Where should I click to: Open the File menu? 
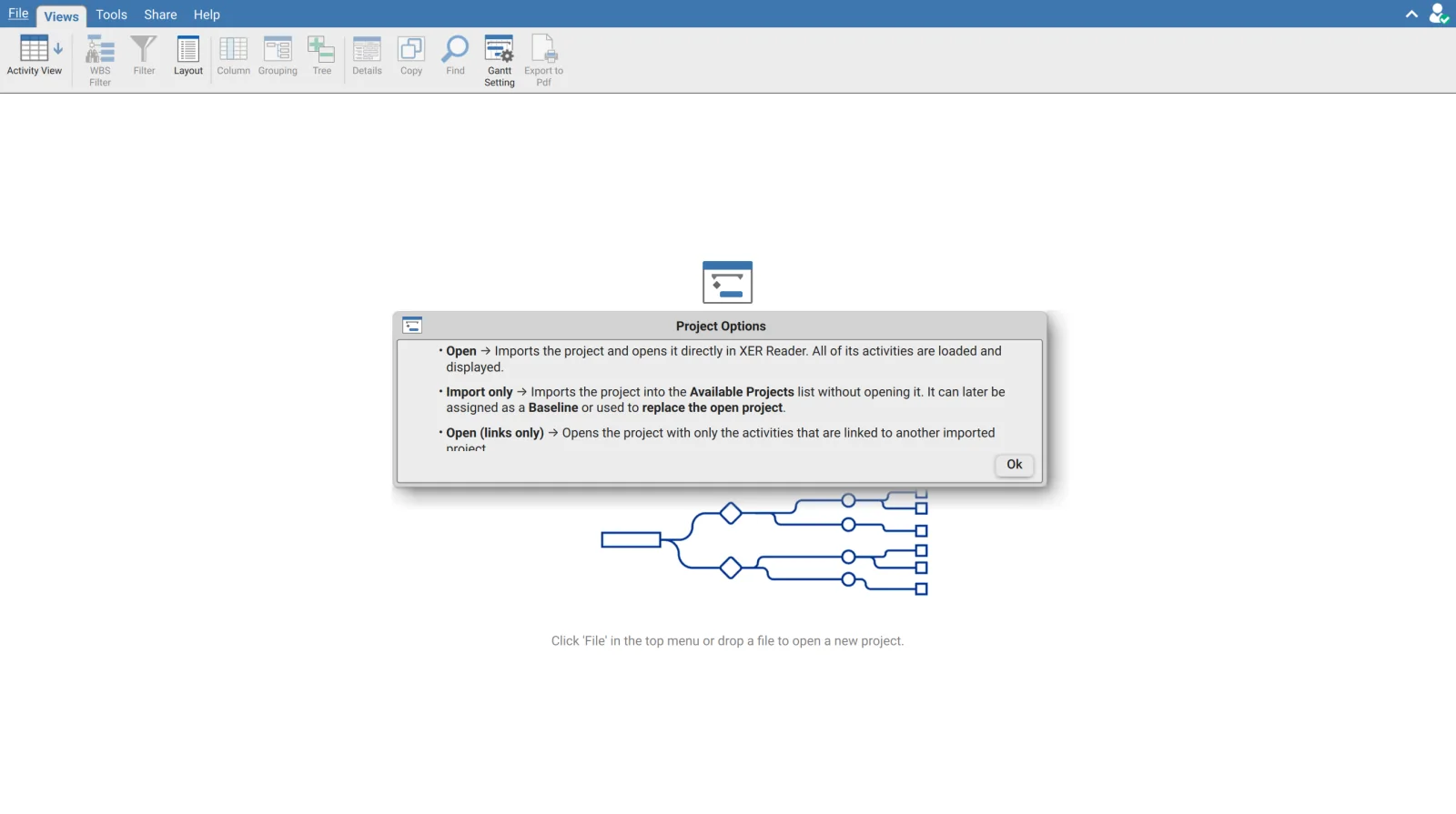tap(18, 14)
